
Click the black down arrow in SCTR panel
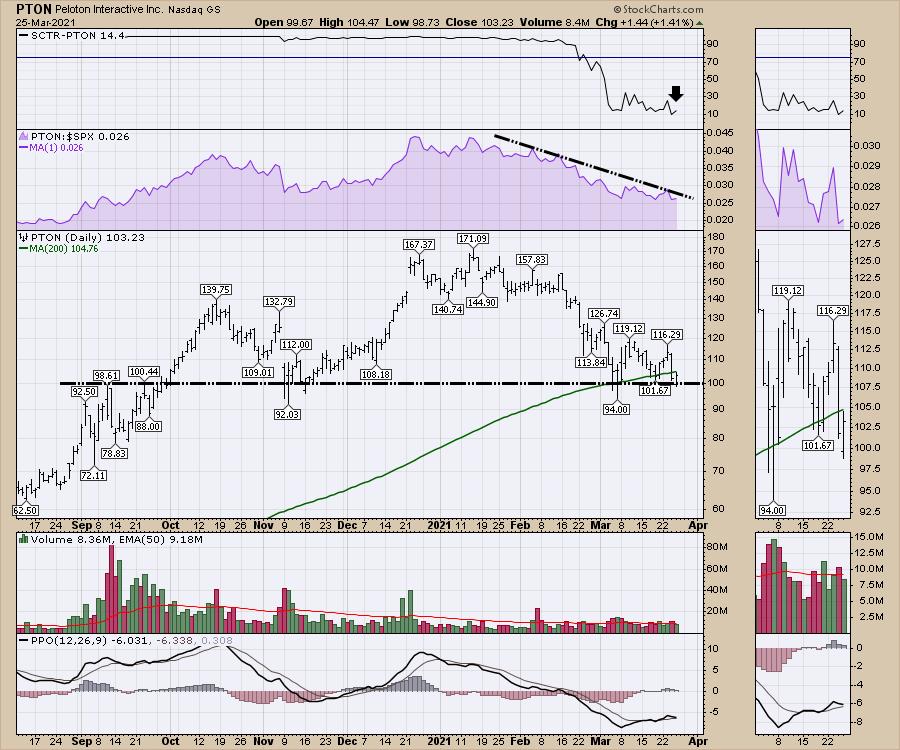point(676,94)
